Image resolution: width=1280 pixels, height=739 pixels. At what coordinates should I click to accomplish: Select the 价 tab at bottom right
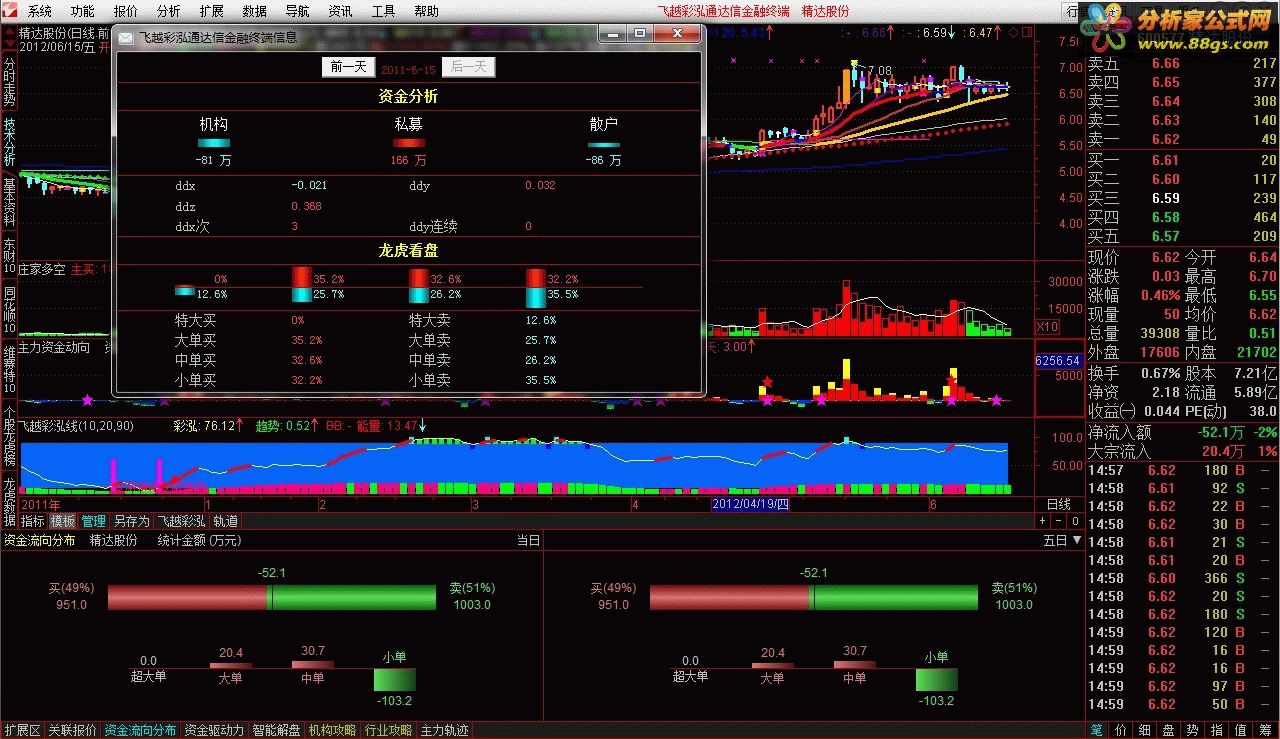tap(1120, 730)
